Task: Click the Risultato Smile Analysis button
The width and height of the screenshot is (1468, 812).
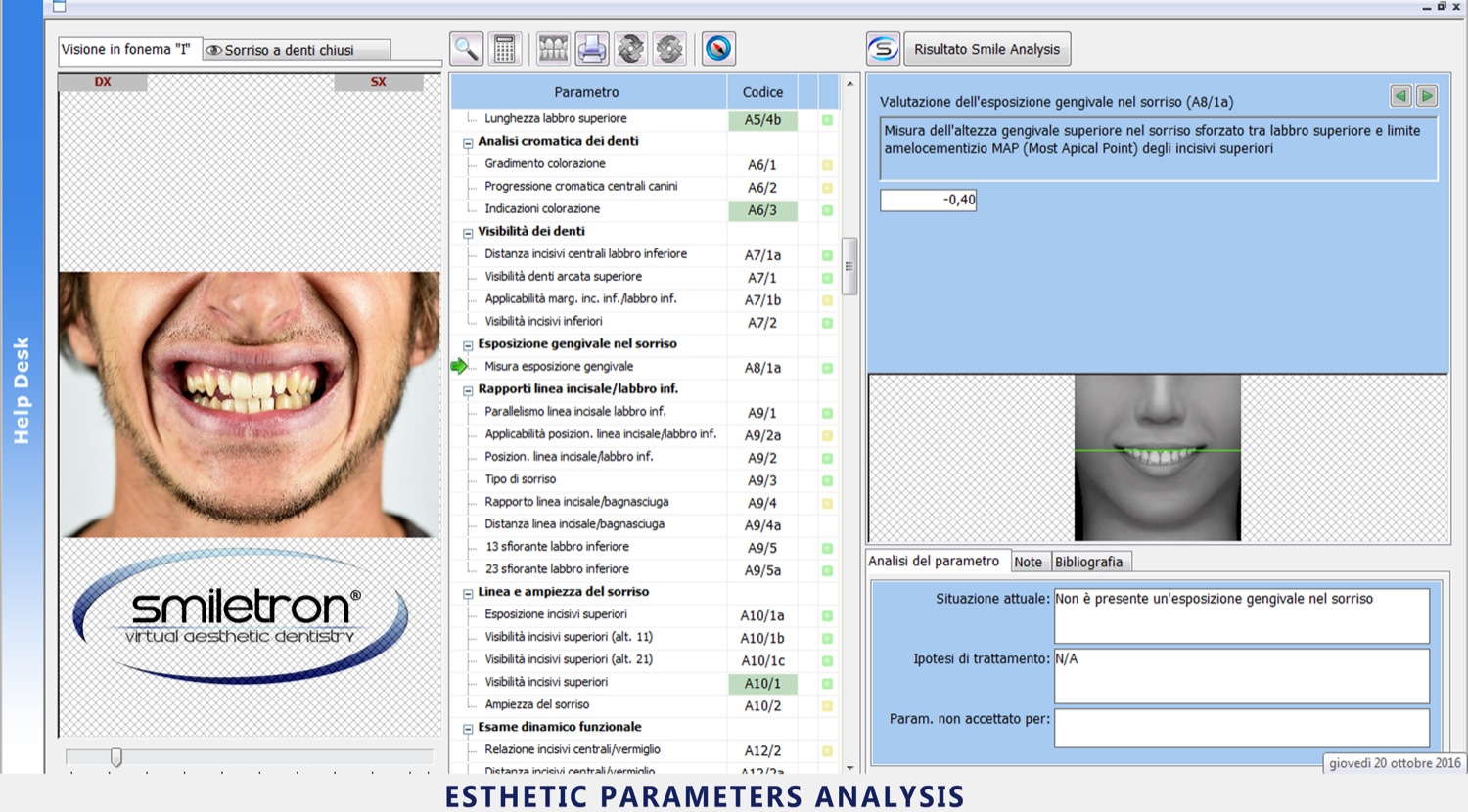Action: tap(986, 49)
